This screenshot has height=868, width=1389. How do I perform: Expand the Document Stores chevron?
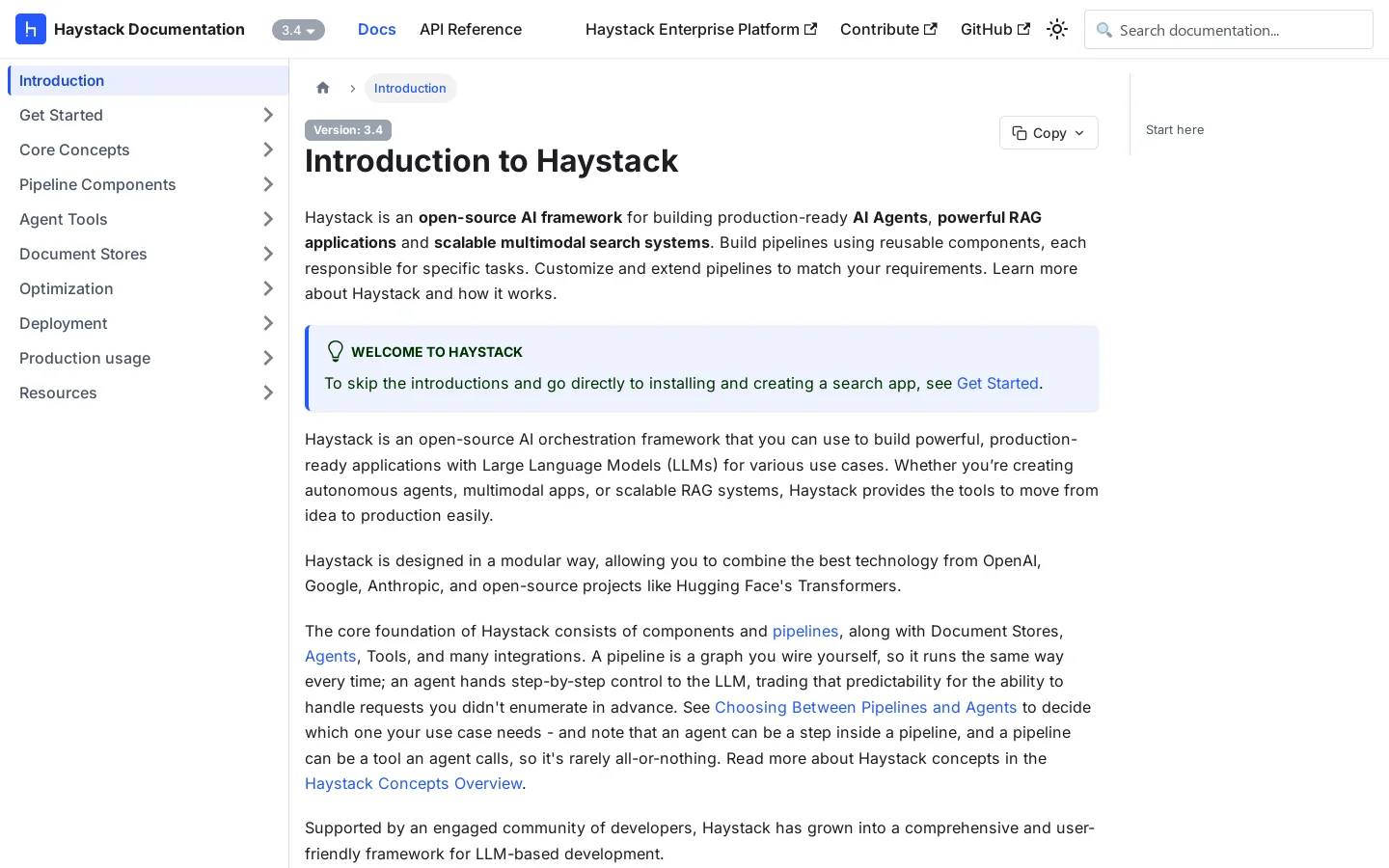(268, 254)
